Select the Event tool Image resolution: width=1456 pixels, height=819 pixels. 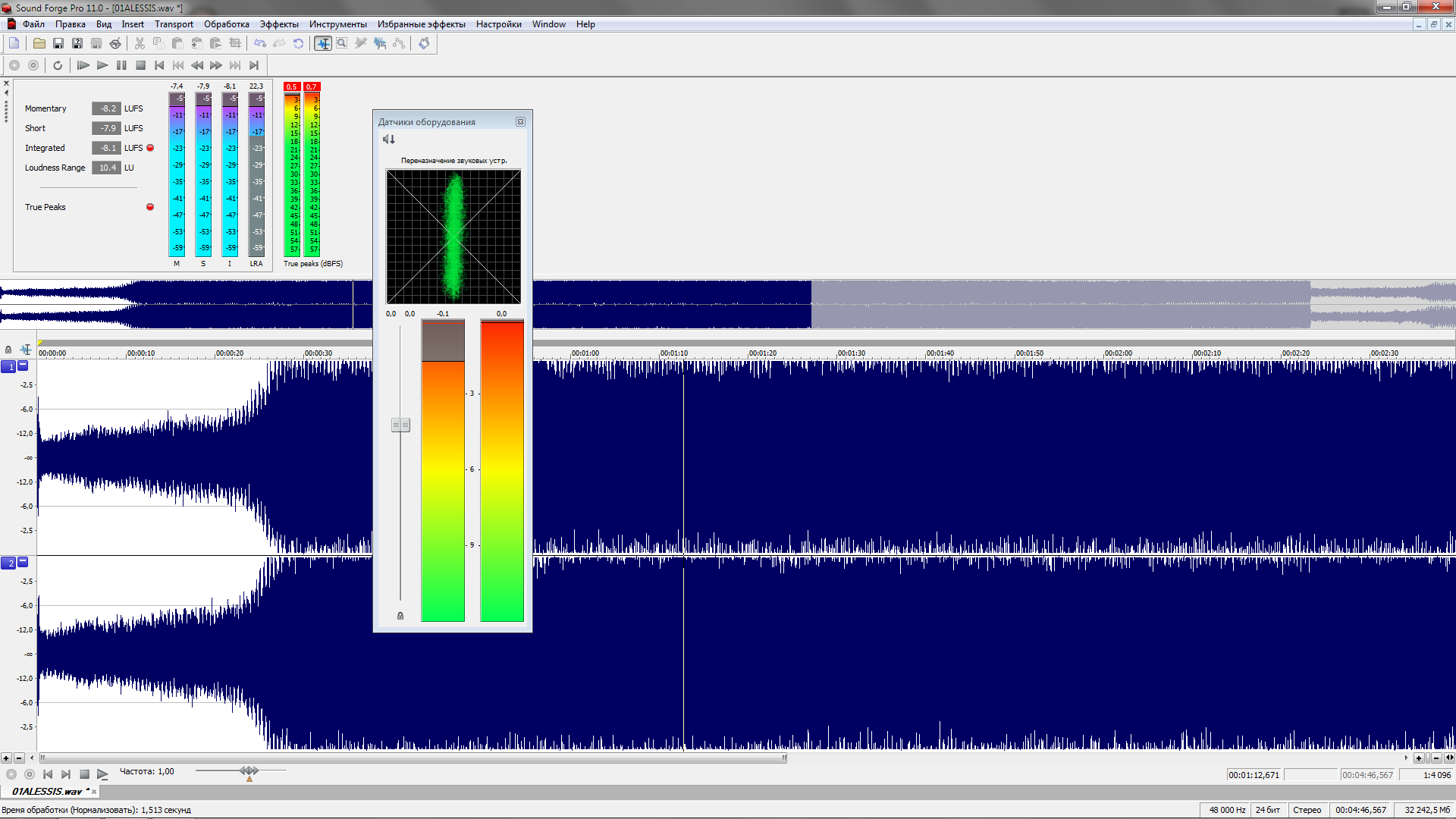[x=380, y=43]
